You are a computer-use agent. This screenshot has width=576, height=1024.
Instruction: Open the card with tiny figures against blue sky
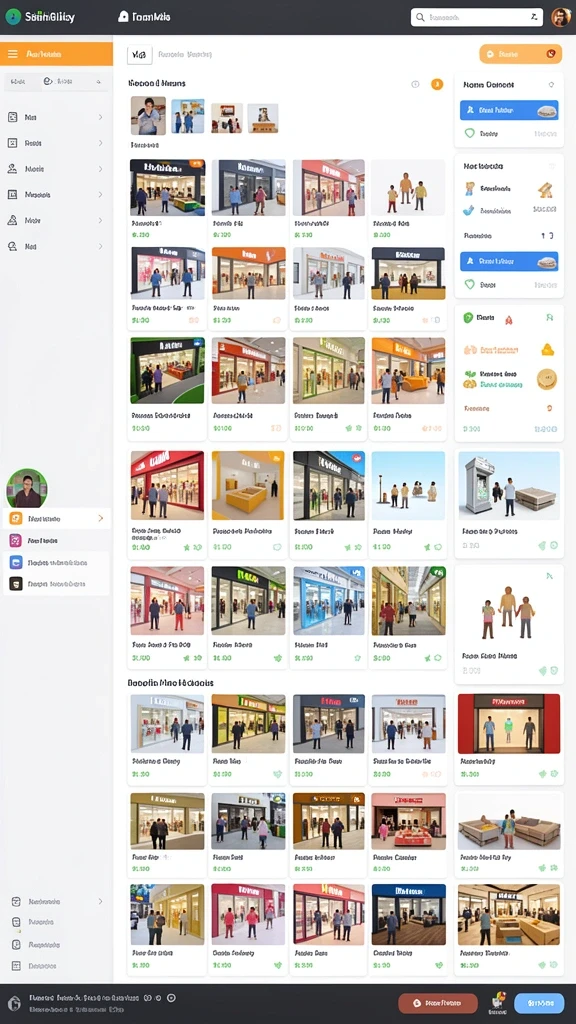pyautogui.click(x=409, y=504)
